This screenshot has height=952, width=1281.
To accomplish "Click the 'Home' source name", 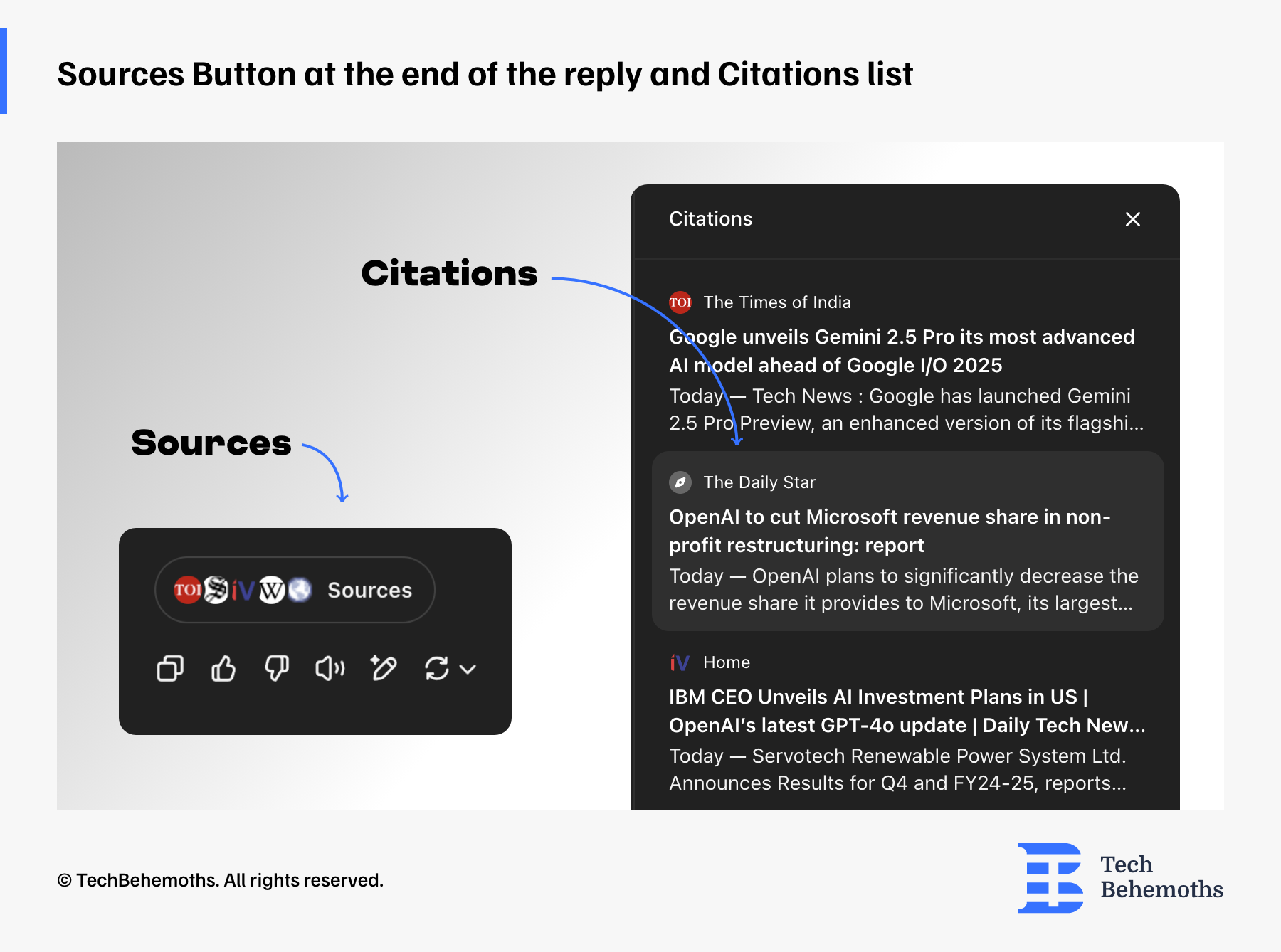I will [727, 662].
